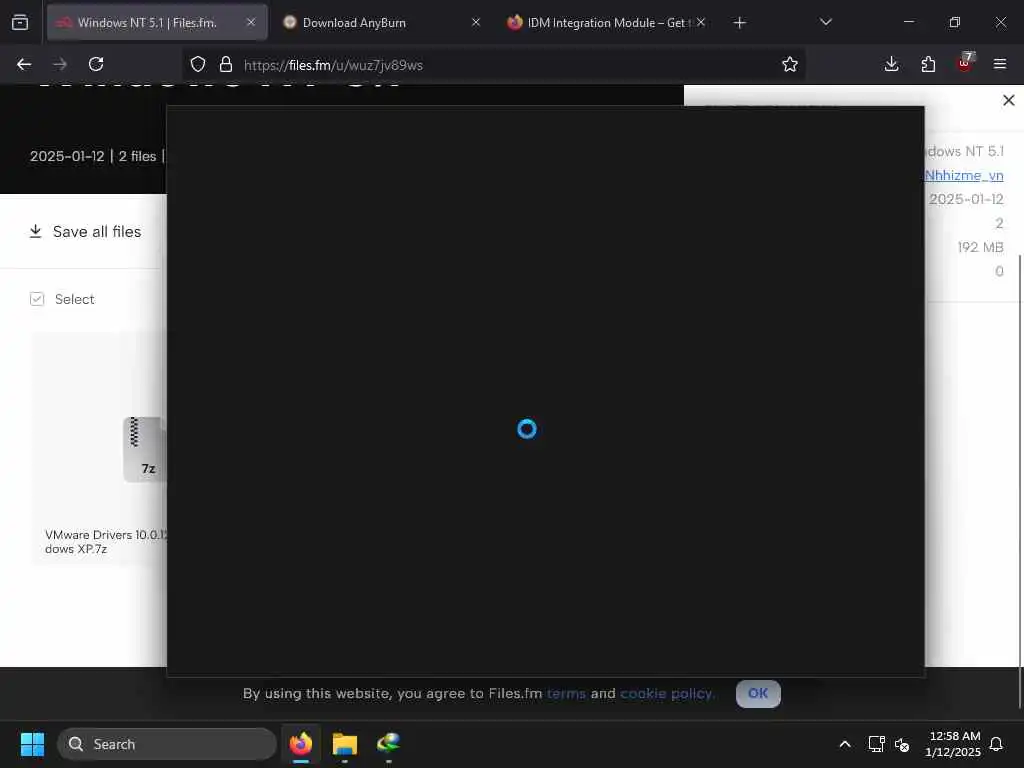The height and width of the screenshot is (768, 1024).
Task: Open Windows Start menu
Action: click(x=32, y=744)
